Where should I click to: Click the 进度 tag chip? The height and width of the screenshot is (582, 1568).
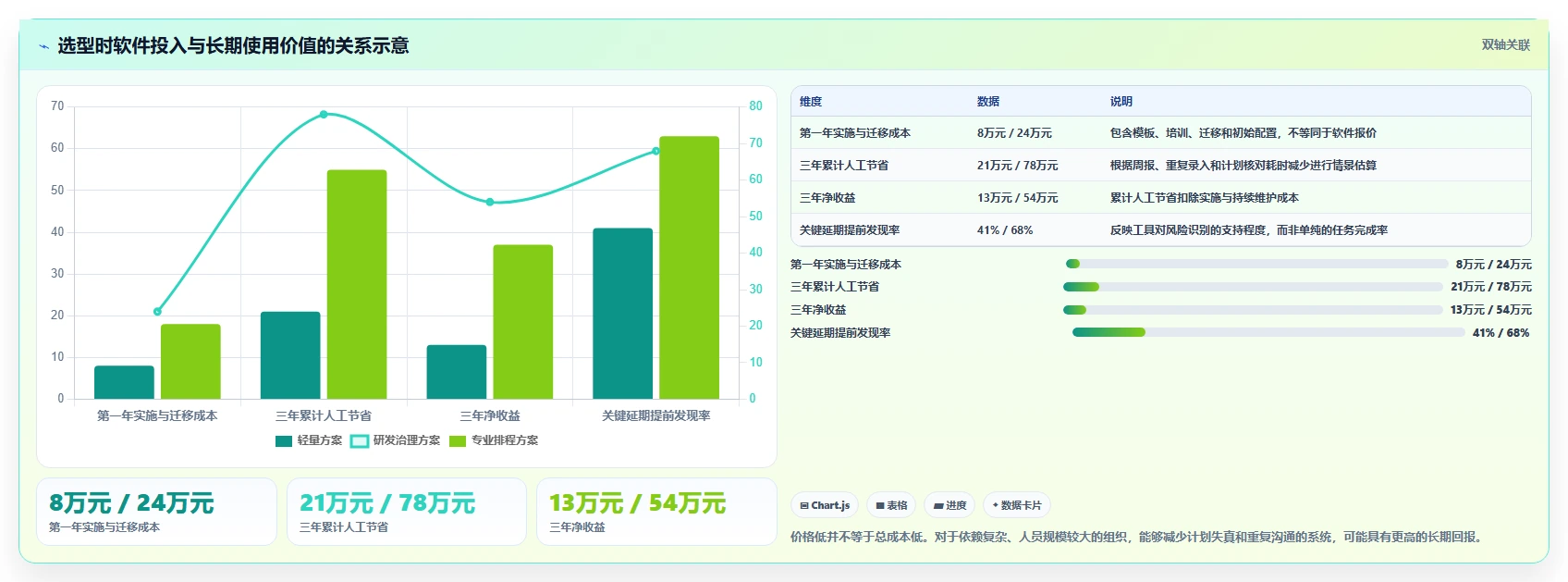[x=949, y=505]
